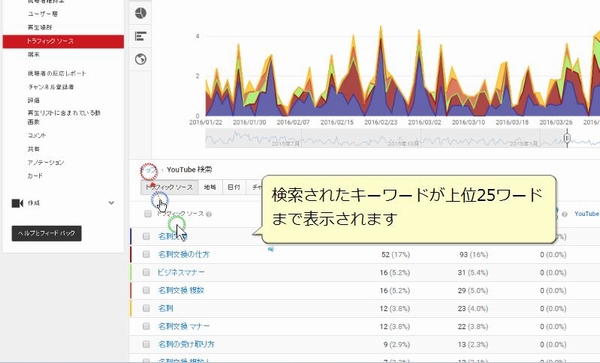Viewport: 600px width, 363px height.
Task: Select the トラフィック ソース dimension tab
Action: [170, 187]
